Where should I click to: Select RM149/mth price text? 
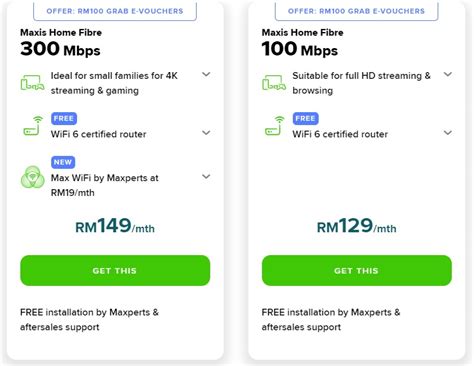[x=115, y=226]
